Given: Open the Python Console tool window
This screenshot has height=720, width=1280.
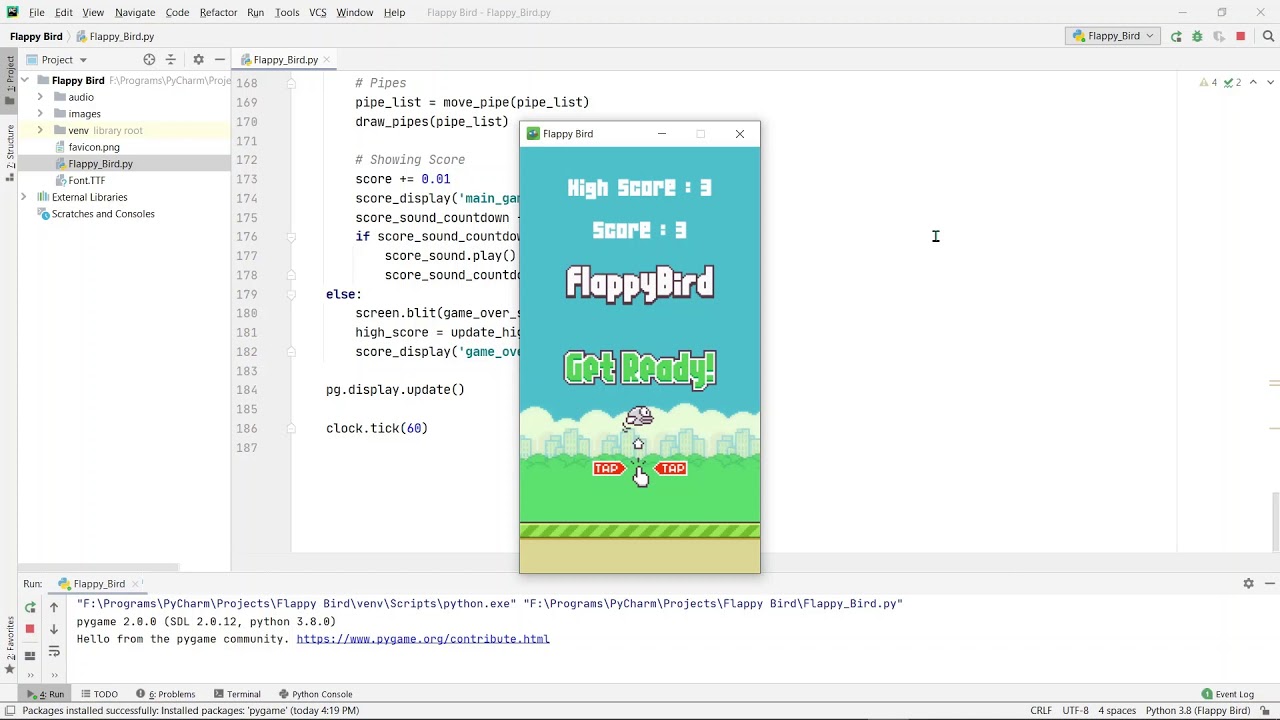Looking at the screenshot, I should (x=315, y=694).
